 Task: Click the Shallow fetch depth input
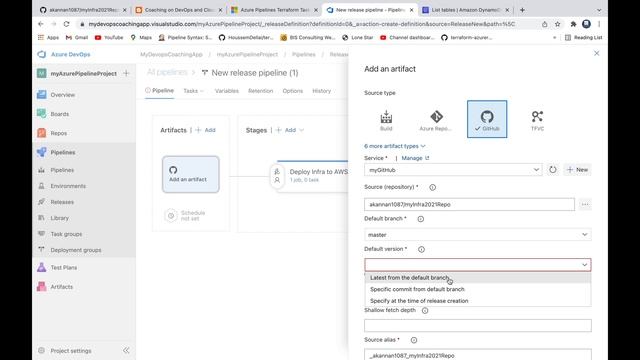[478, 325]
